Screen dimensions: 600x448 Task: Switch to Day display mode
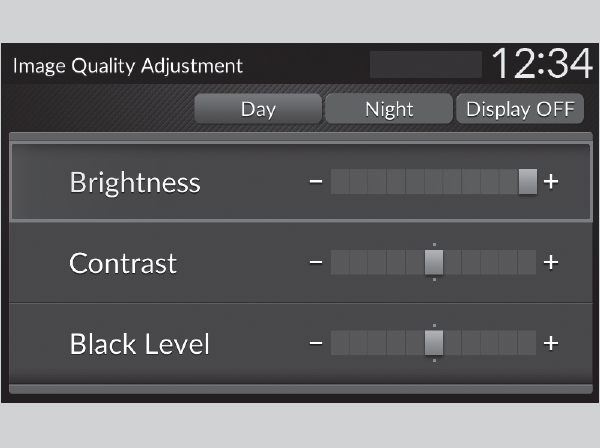pyautogui.click(x=258, y=109)
